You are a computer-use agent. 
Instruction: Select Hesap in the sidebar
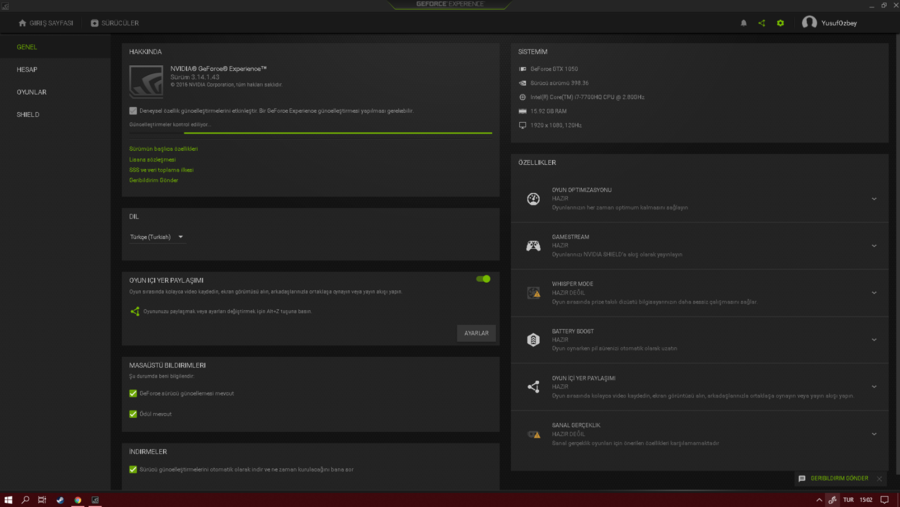point(27,69)
